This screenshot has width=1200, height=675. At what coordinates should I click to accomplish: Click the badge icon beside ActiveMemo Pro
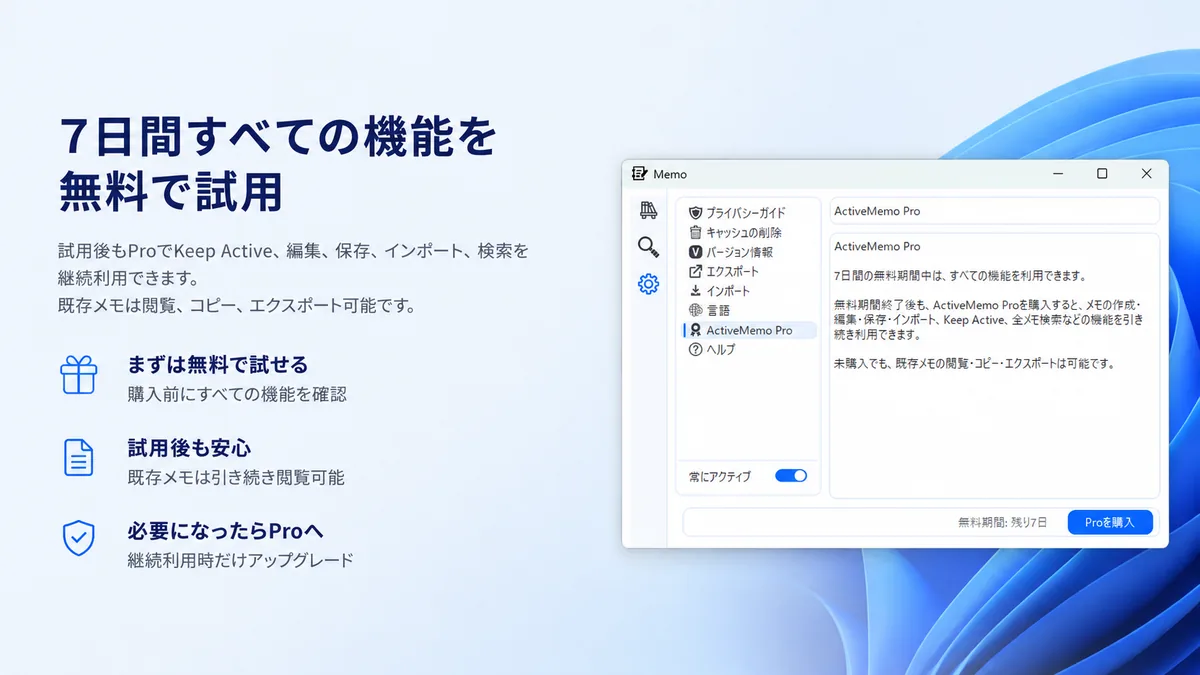pos(696,330)
